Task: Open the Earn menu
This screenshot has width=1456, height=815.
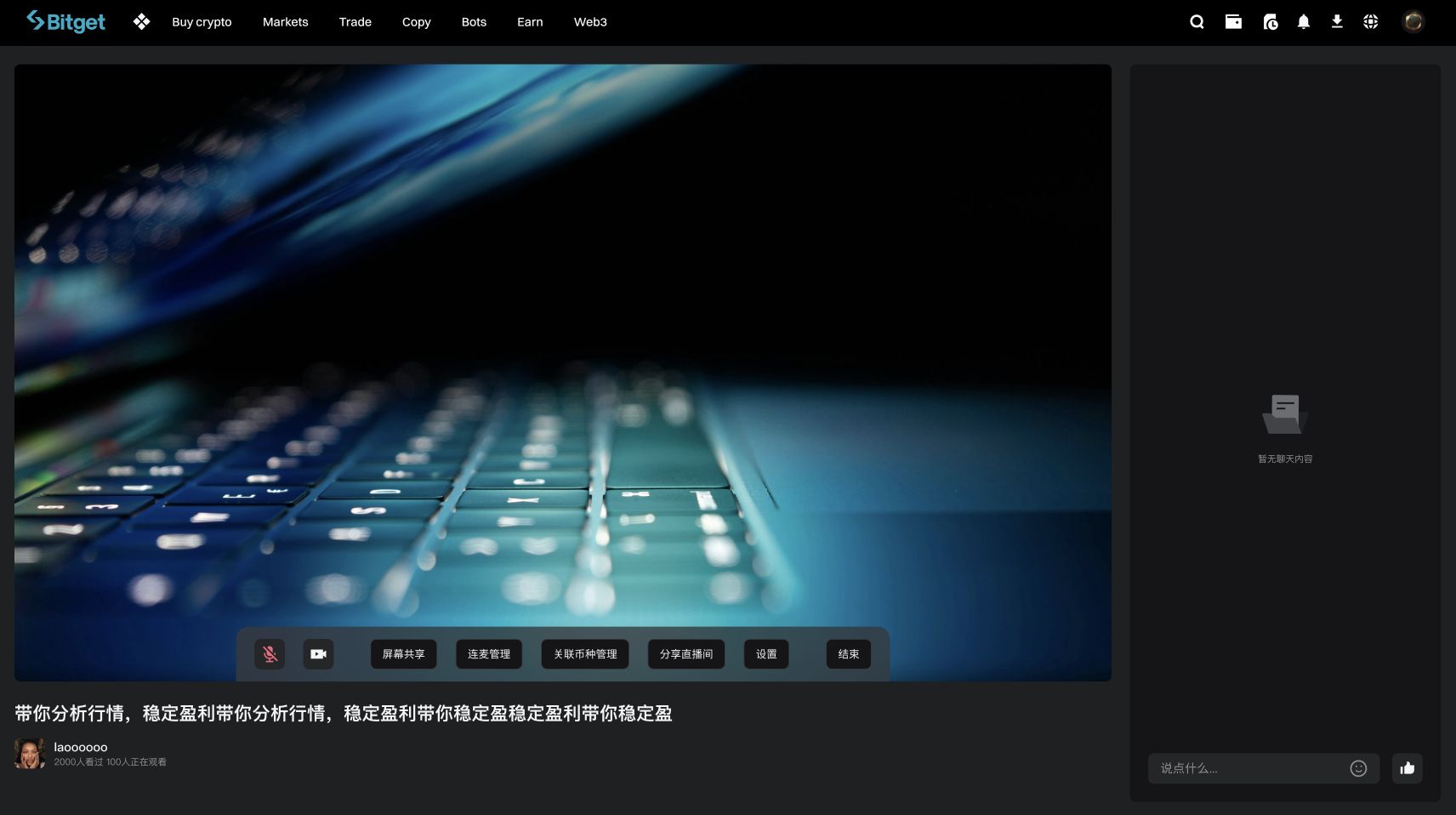Action: click(x=530, y=22)
